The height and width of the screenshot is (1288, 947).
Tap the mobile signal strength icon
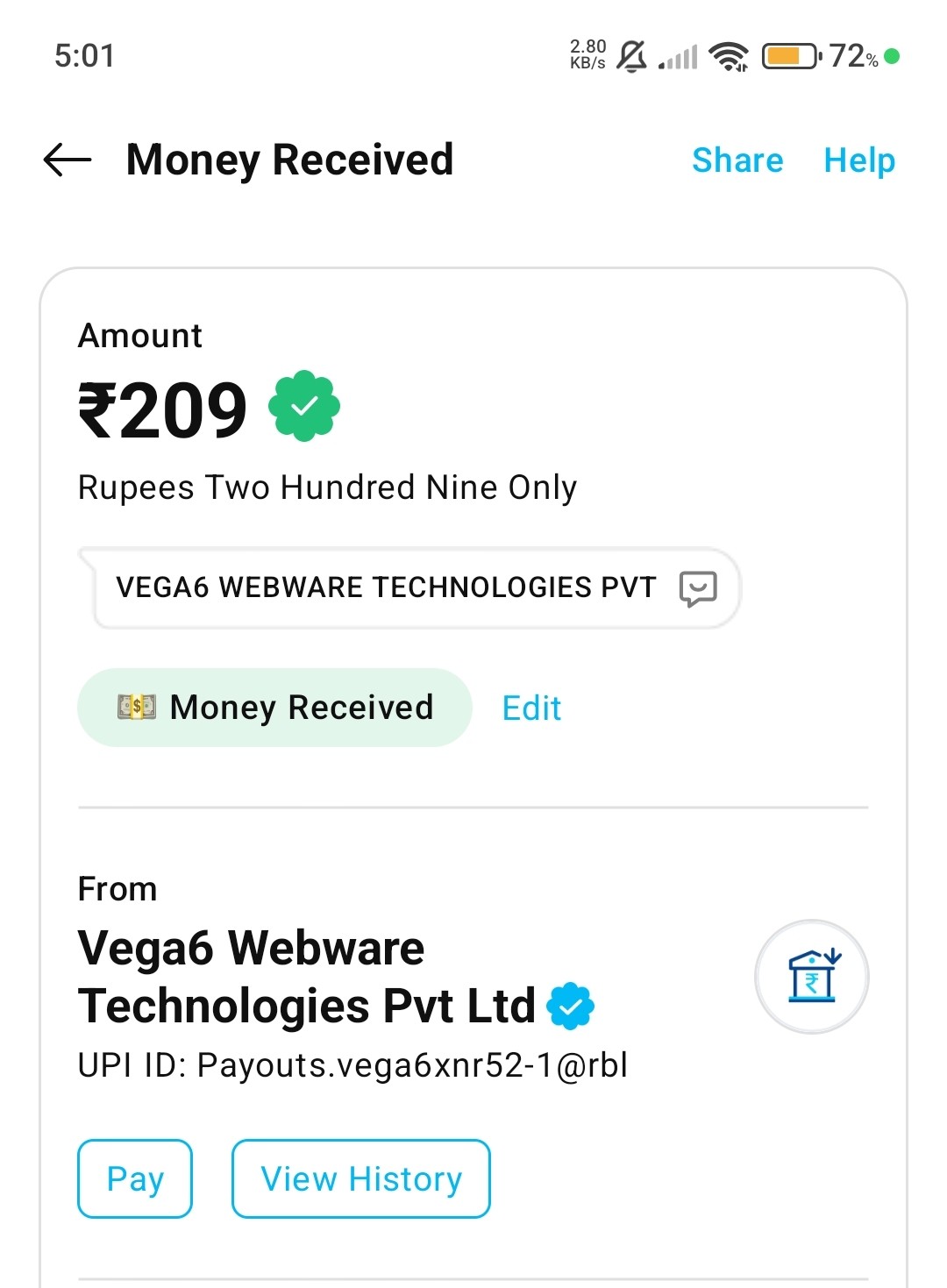click(x=679, y=58)
